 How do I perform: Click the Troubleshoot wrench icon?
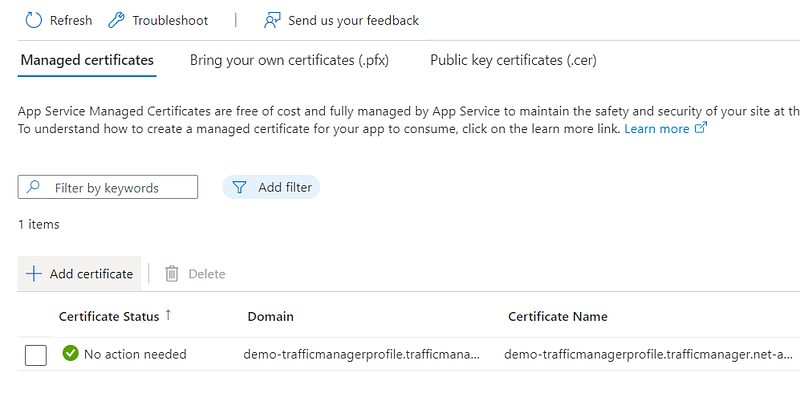click(116, 20)
